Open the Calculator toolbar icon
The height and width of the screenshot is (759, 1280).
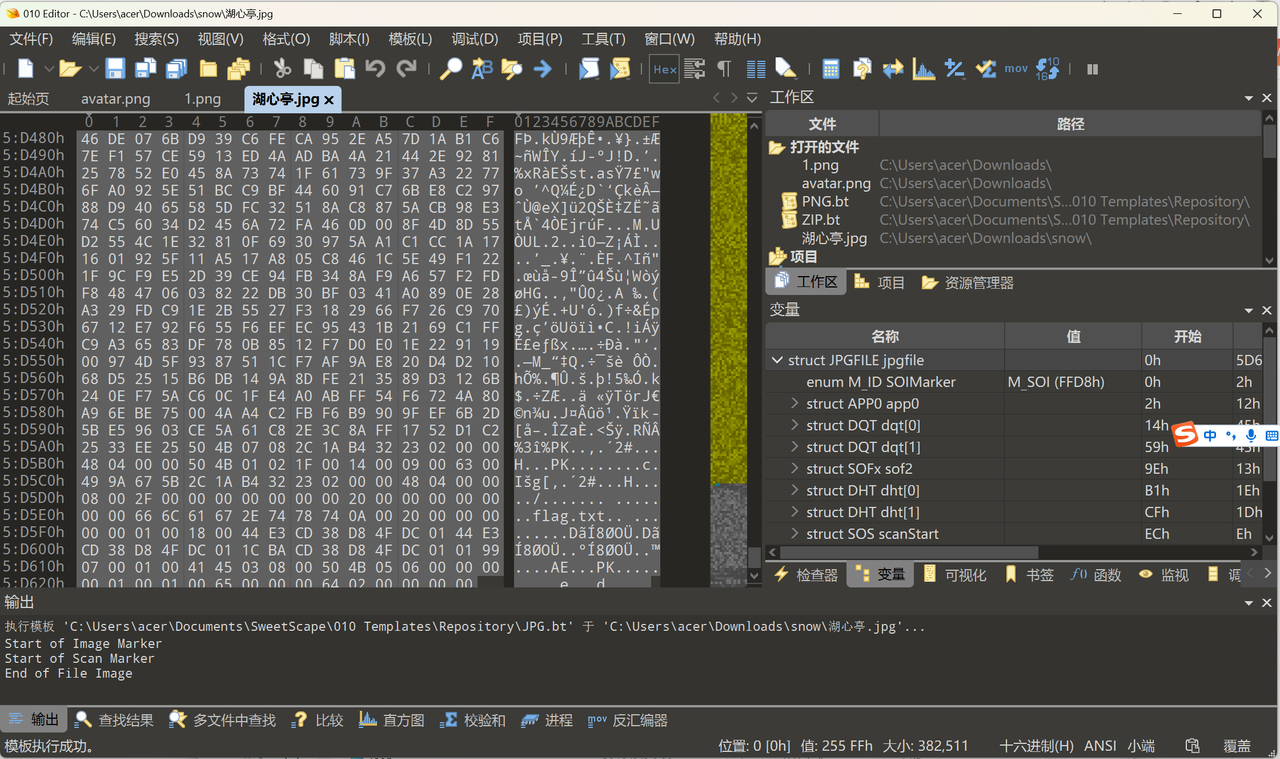(830, 69)
